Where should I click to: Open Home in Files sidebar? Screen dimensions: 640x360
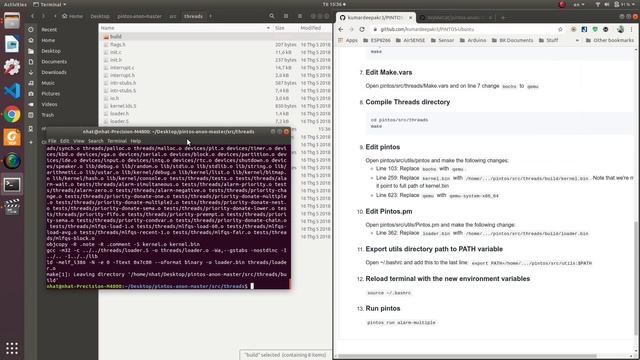click(48, 40)
